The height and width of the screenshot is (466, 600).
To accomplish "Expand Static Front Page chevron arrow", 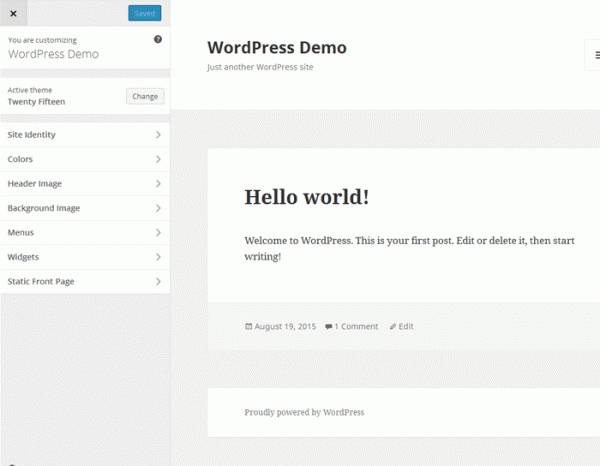I will pyautogui.click(x=158, y=282).
